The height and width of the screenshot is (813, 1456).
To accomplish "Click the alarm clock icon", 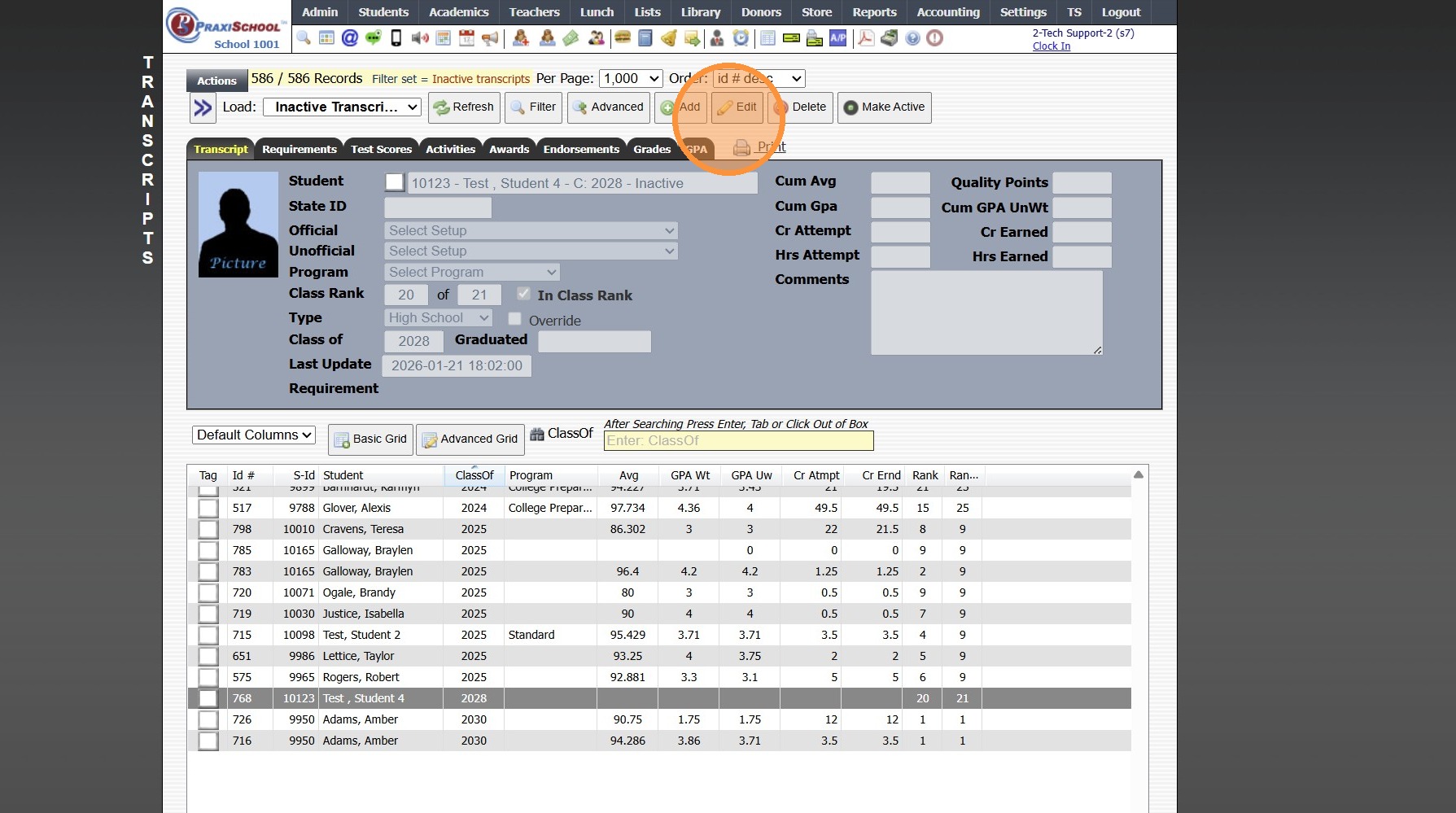I will [x=741, y=38].
